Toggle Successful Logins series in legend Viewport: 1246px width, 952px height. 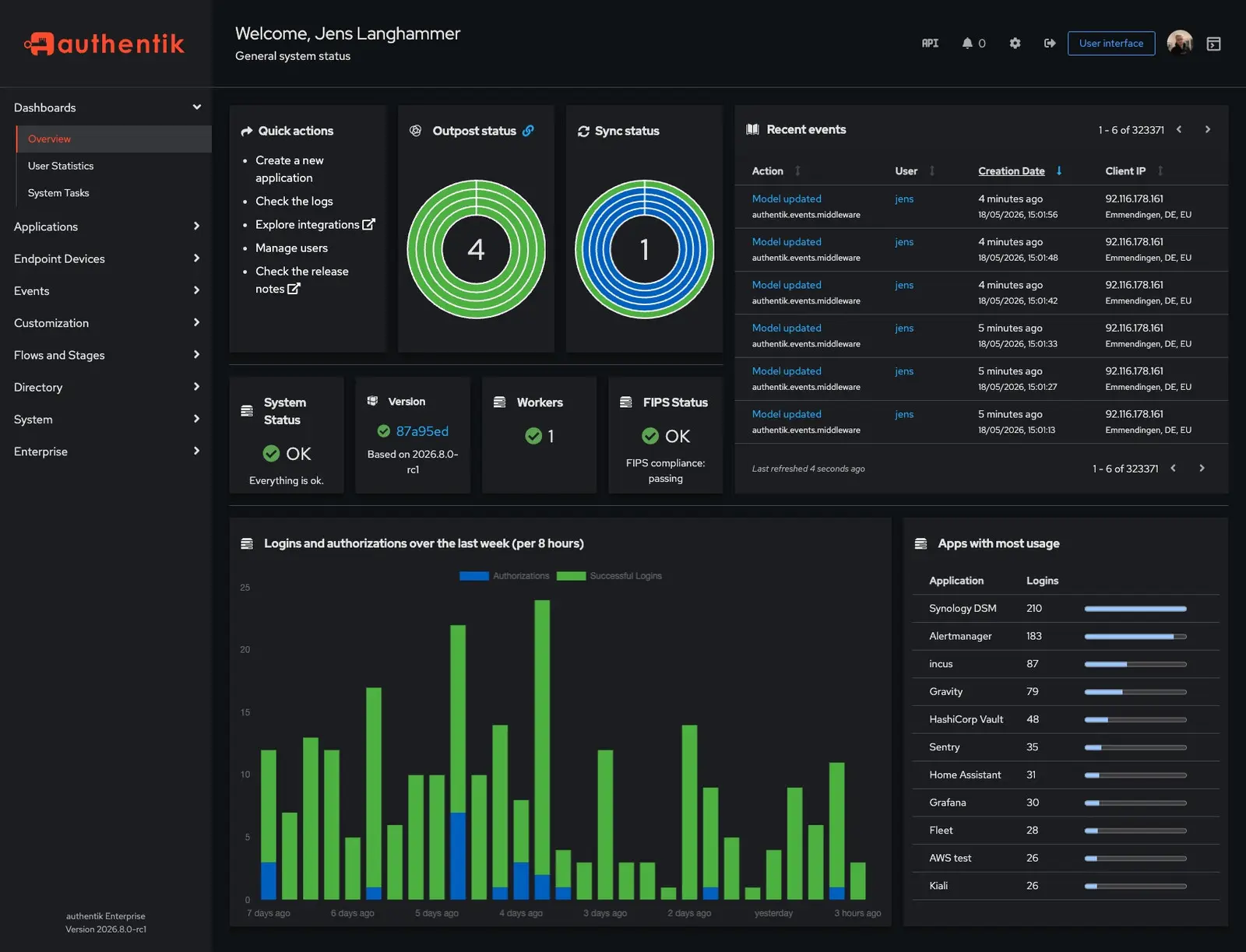click(609, 576)
